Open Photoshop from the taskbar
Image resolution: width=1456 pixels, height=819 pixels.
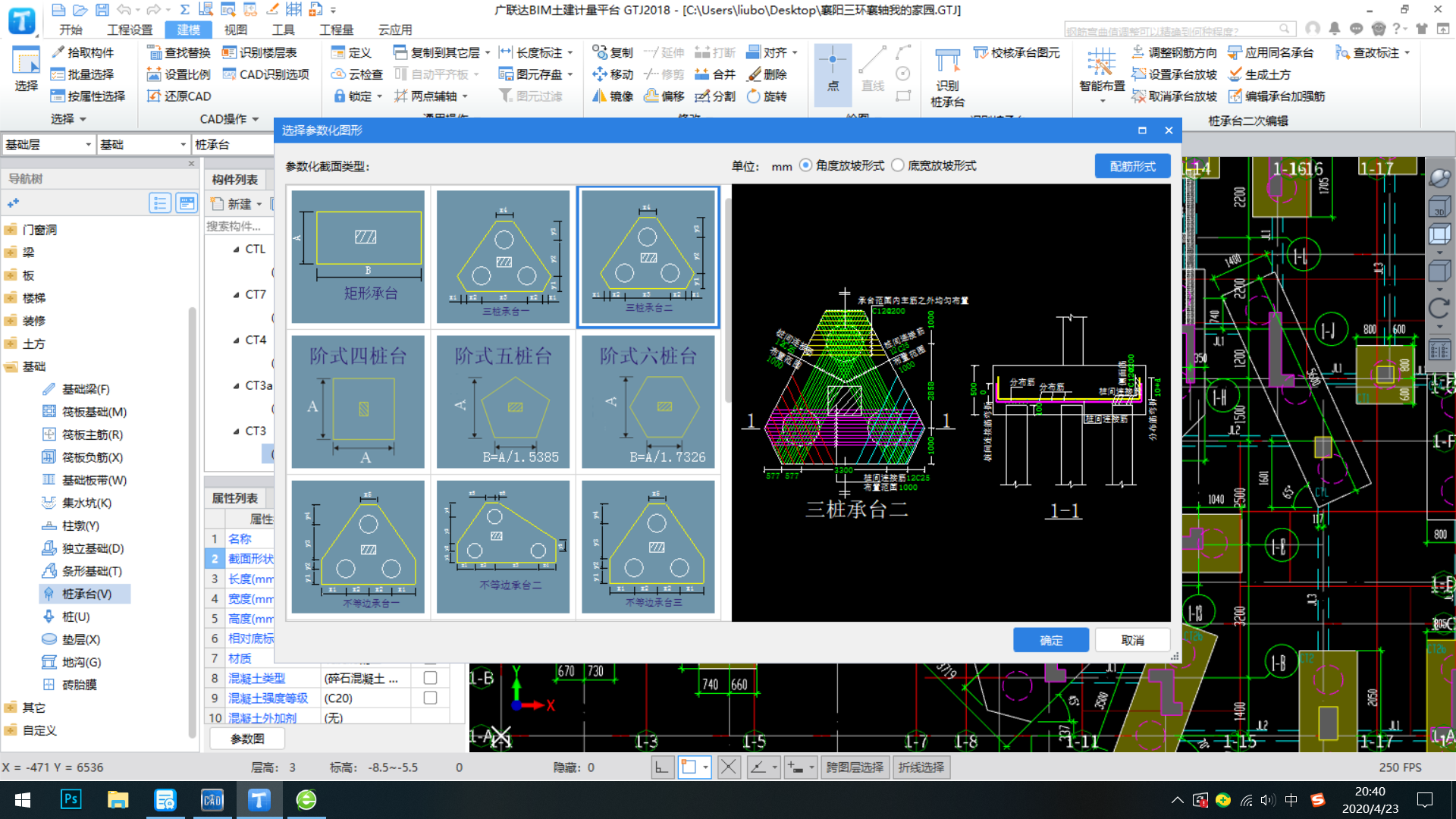point(71,799)
